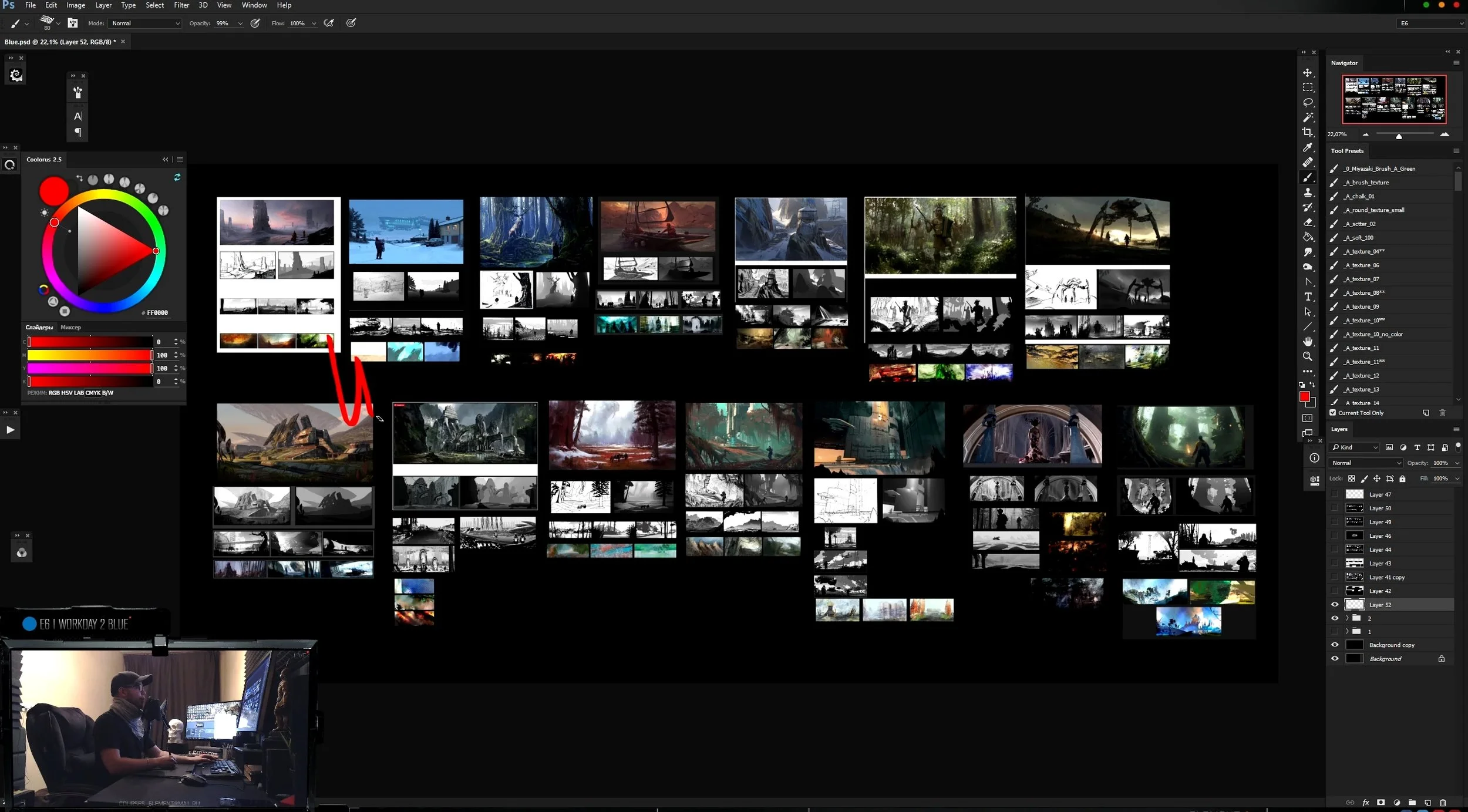Show Layer 42 visibility box
This screenshot has height=812, width=1468.
click(1335, 591)
